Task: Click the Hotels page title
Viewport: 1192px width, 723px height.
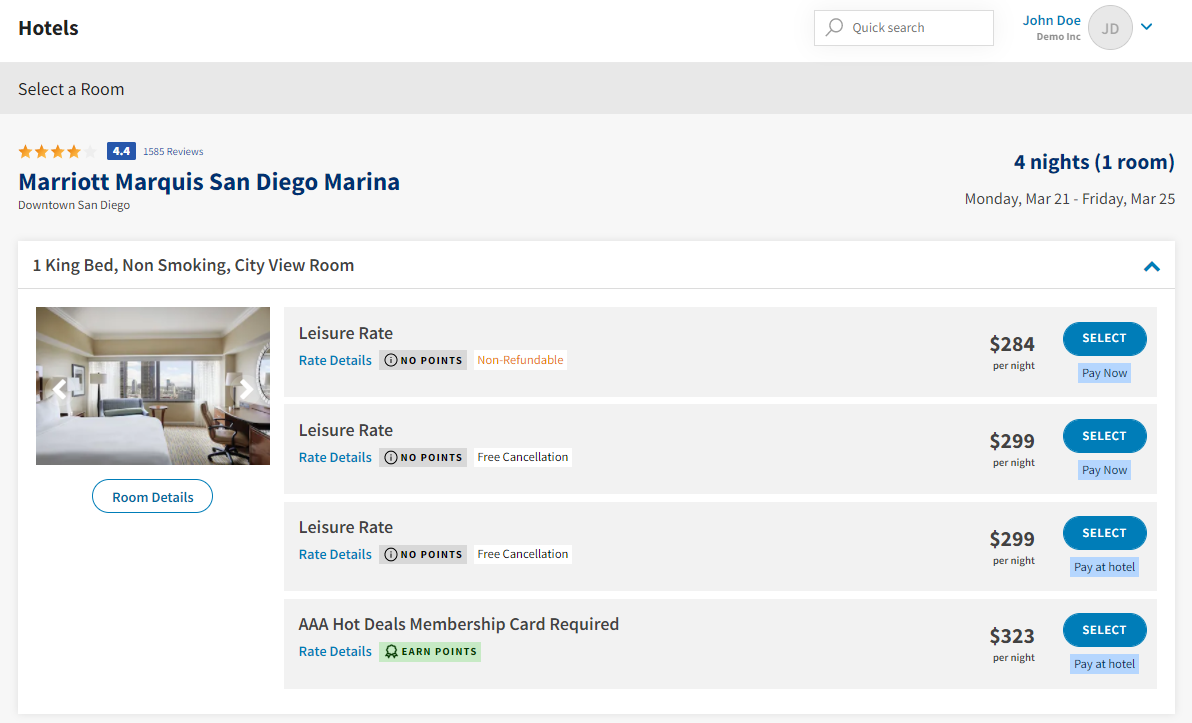Action: tap(48, 28)
